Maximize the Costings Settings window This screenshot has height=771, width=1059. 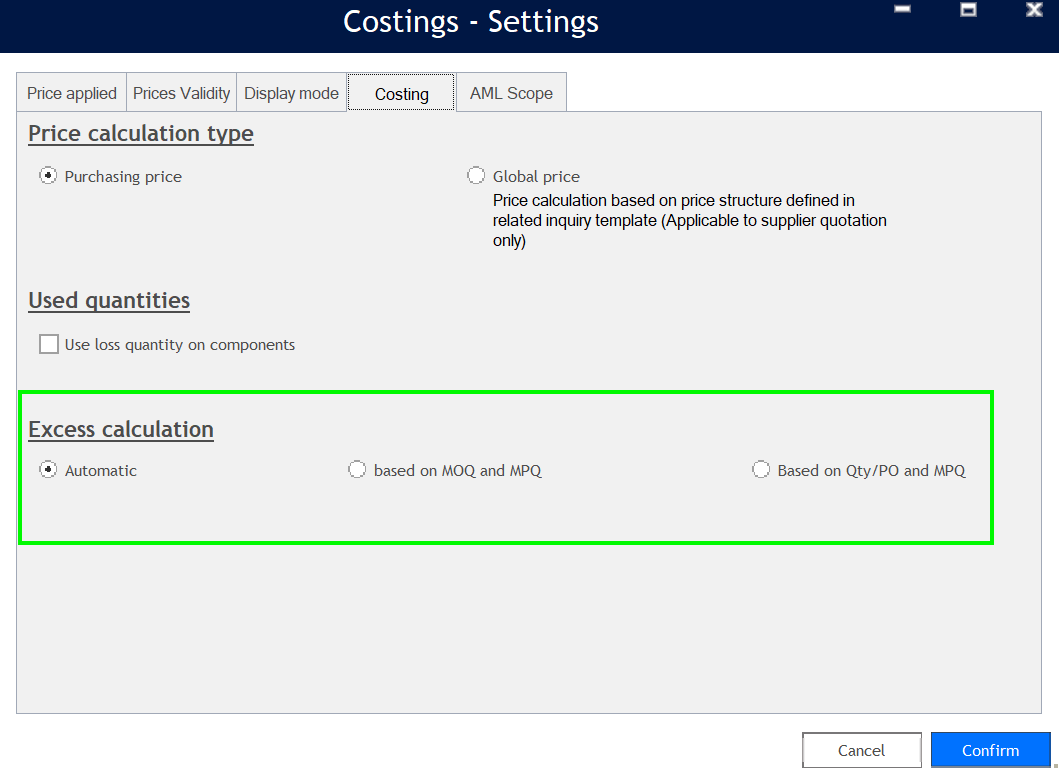click(x=968, y=10)
